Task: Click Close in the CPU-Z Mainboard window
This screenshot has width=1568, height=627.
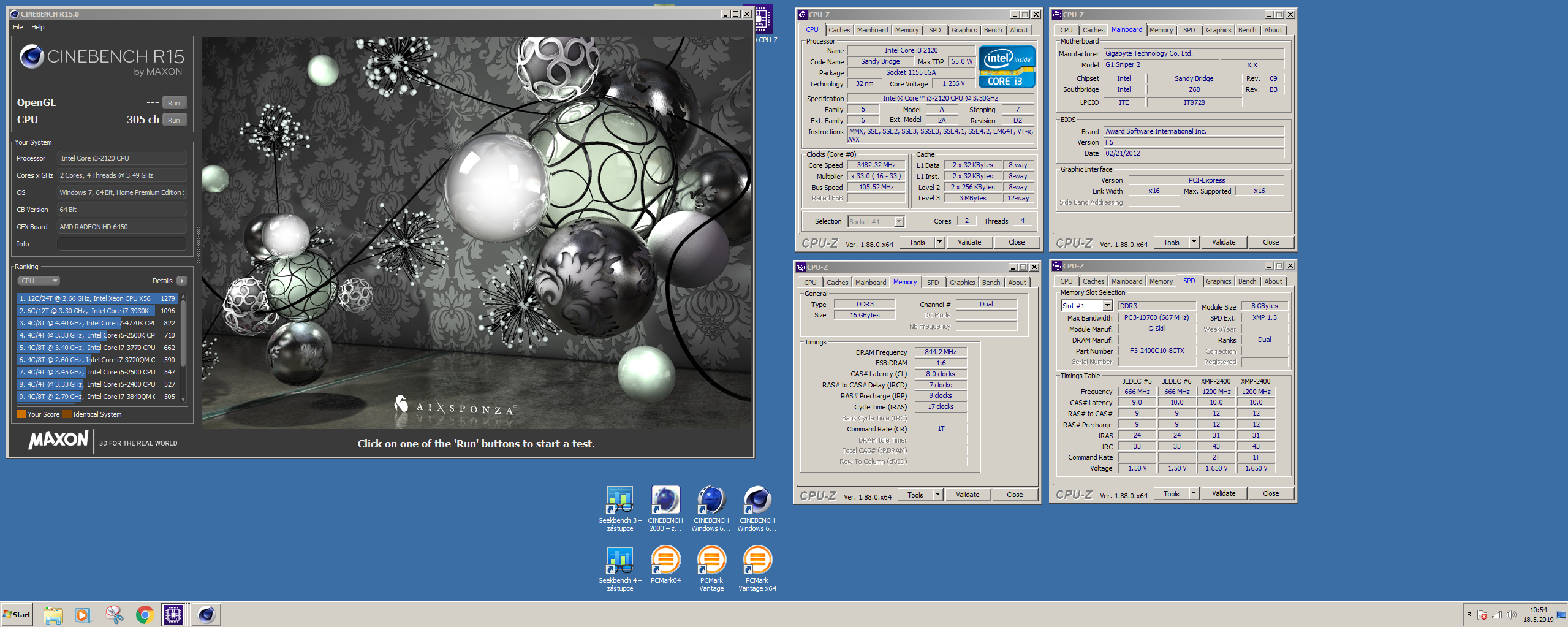Action: 1271,242
